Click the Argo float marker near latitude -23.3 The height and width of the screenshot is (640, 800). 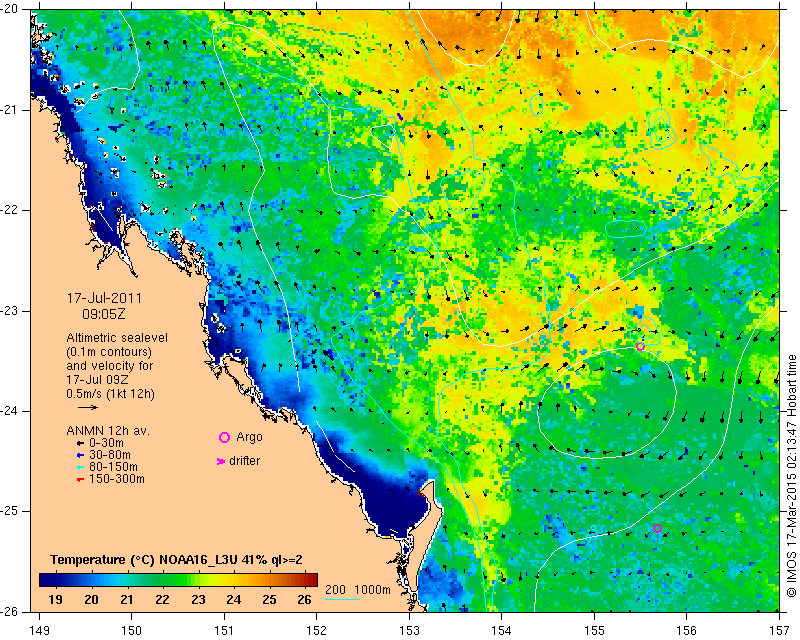[x=640, y=347]
